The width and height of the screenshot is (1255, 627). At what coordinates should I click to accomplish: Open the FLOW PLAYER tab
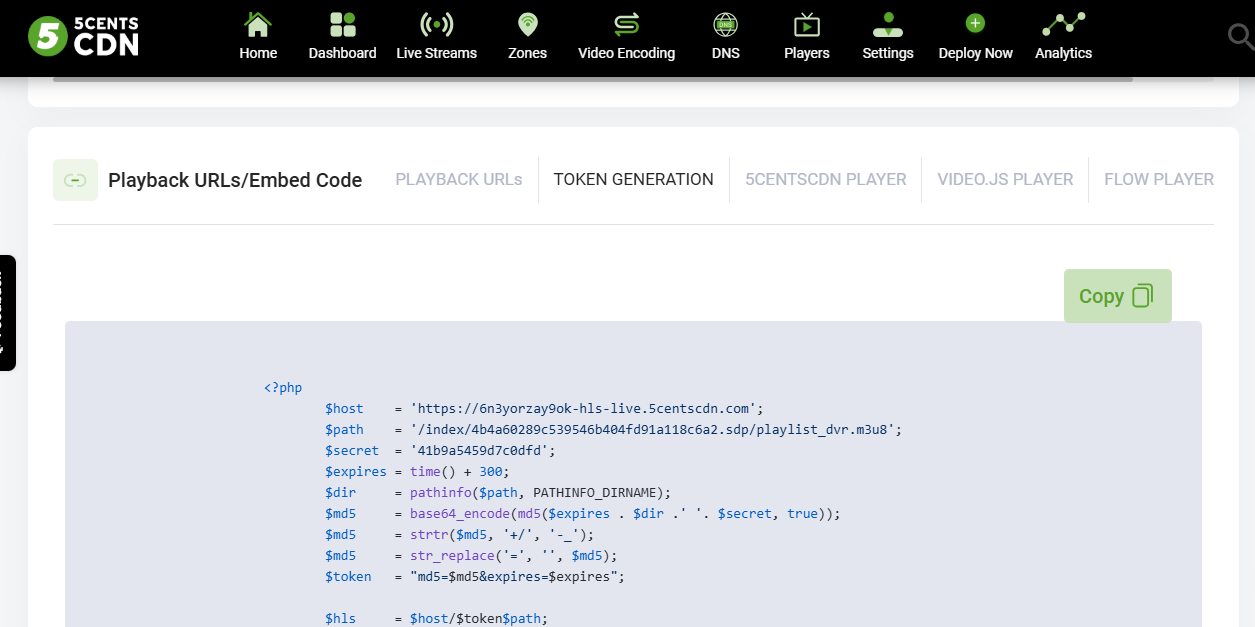pyautogui.click(x=1159, y=180)
